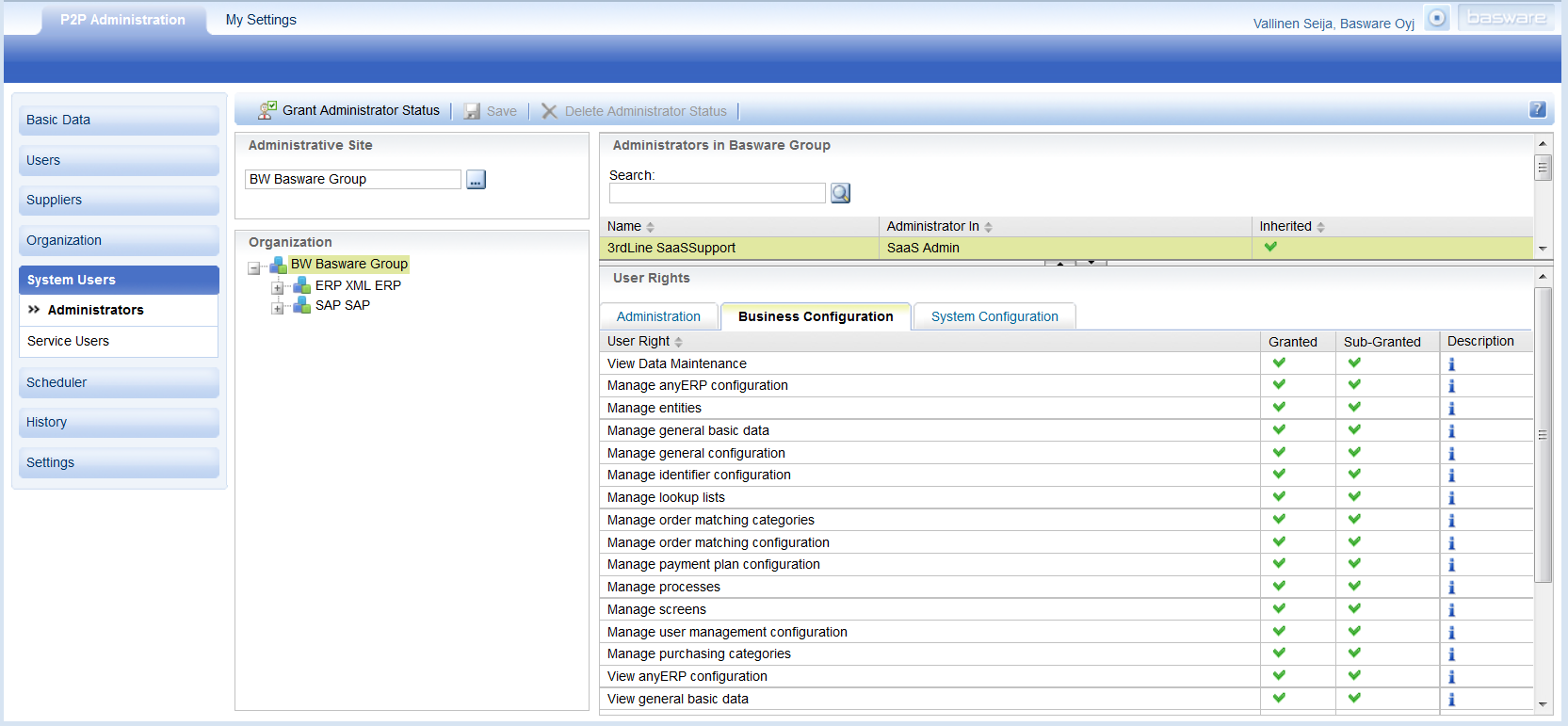Toggle Granted check for Manage processes
Image resolution: width=1568 pixels, height=726 pixels.
click(1279, 587)
